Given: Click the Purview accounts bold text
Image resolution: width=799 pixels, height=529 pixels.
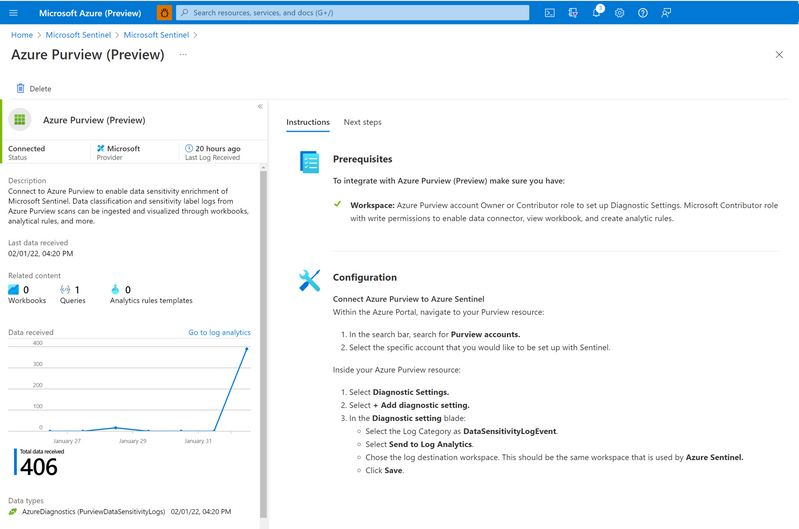Looking at the screenshot, I should [x=485, y=334].
